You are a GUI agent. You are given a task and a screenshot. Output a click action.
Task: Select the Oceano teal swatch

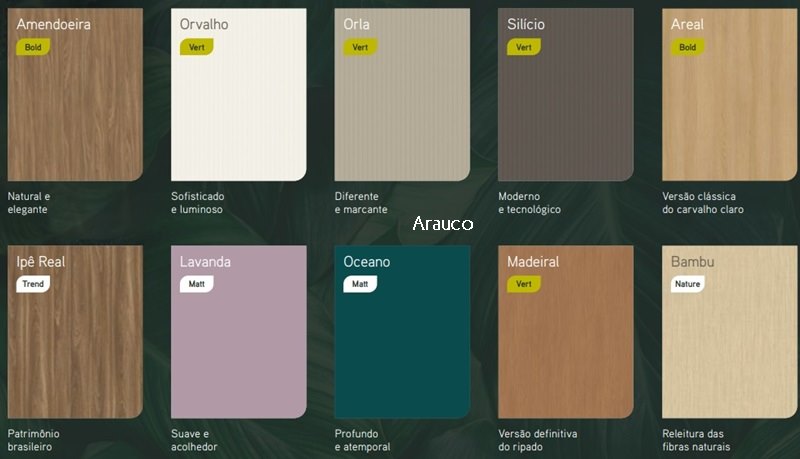(402, 332)
